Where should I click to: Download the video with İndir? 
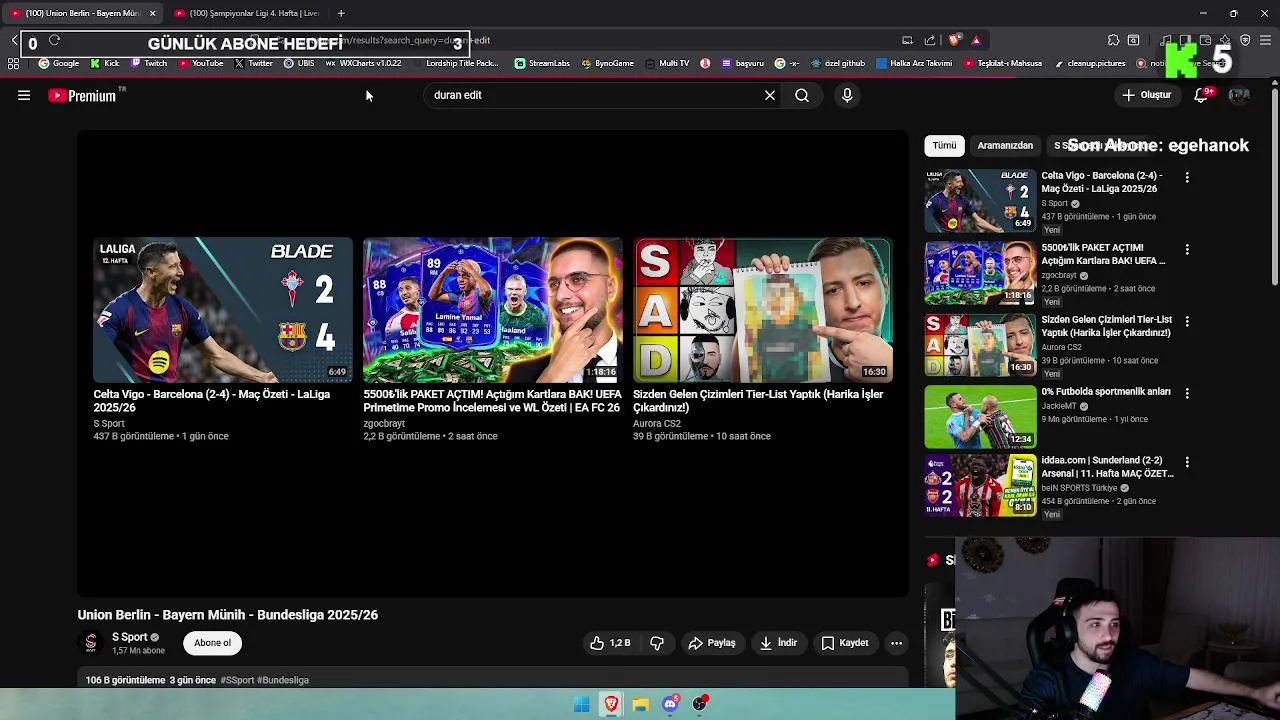point(778,643)
